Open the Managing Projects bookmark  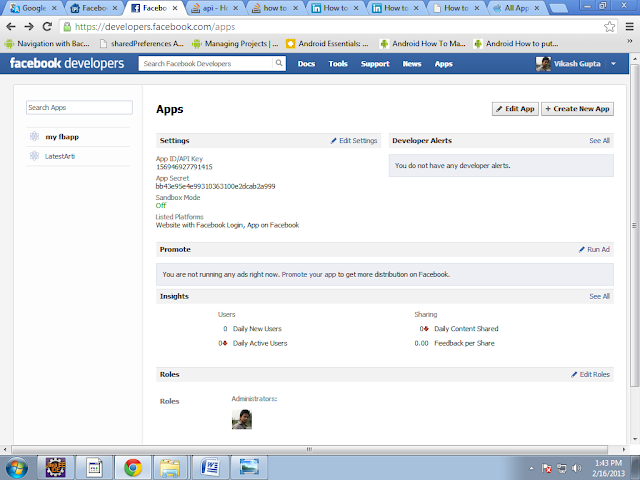pos(236,43)
